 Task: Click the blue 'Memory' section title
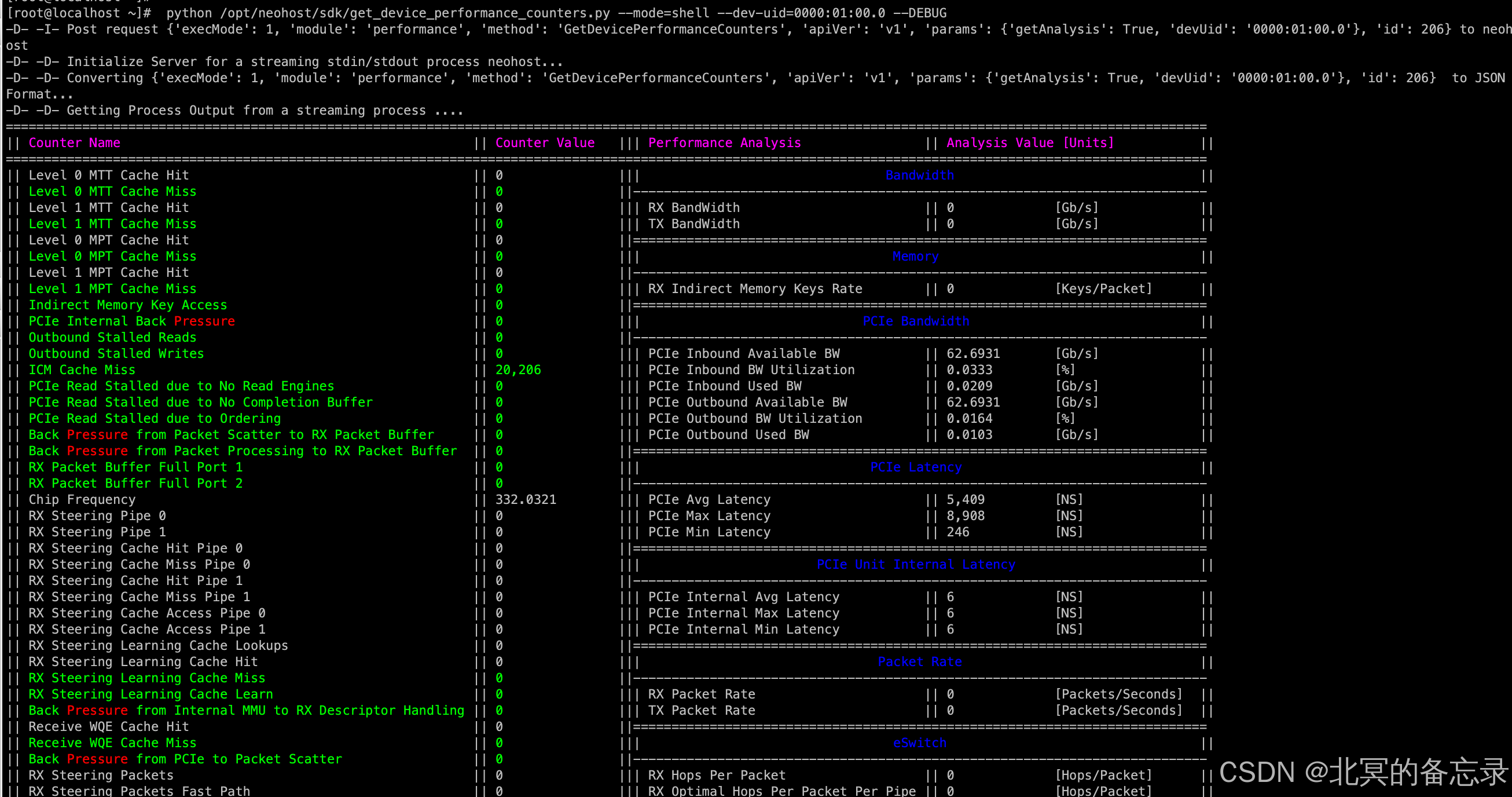coord(915,256)
